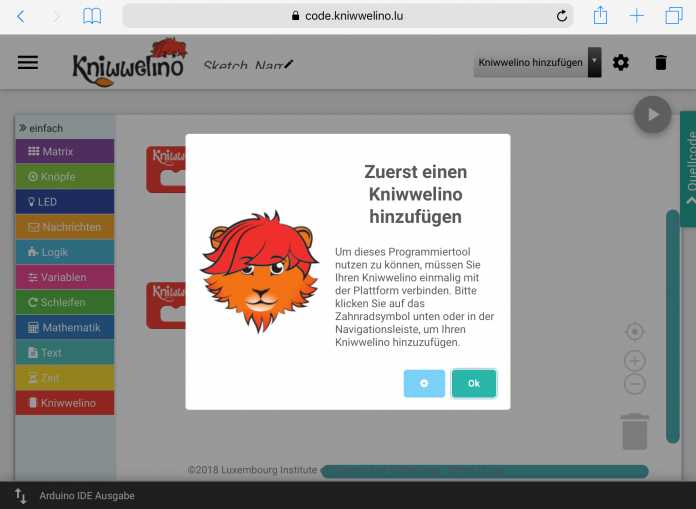
Task: Click the horizontal workspace scrollbar
Action: coord(484,471)
